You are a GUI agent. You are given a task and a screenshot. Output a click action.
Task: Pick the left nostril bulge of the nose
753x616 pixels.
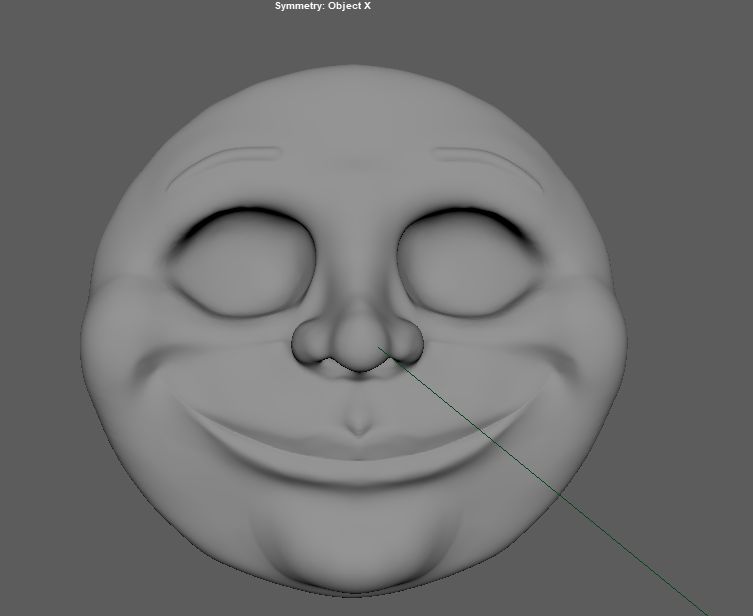pos(310,341)
